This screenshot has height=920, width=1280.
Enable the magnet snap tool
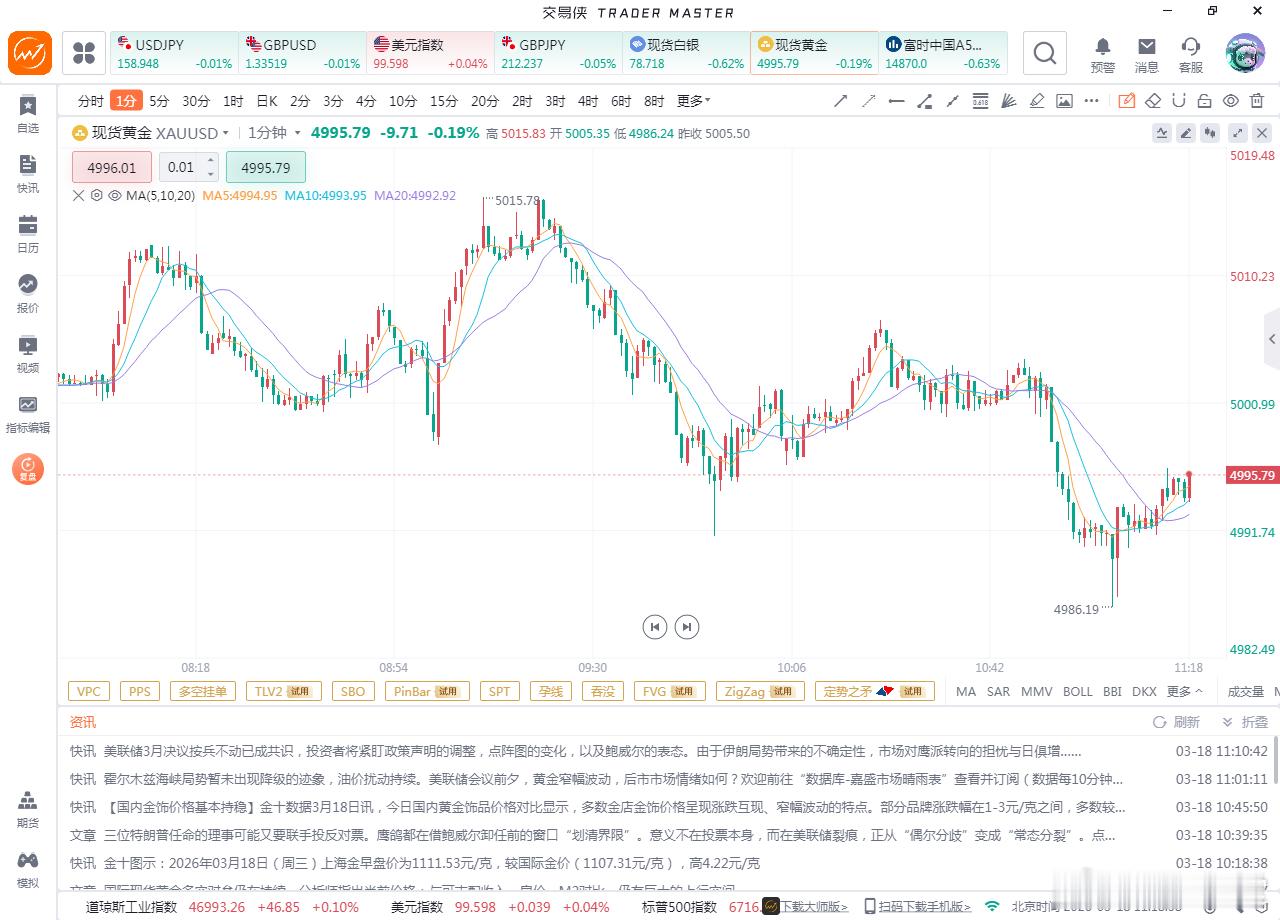click(1180, 101)
